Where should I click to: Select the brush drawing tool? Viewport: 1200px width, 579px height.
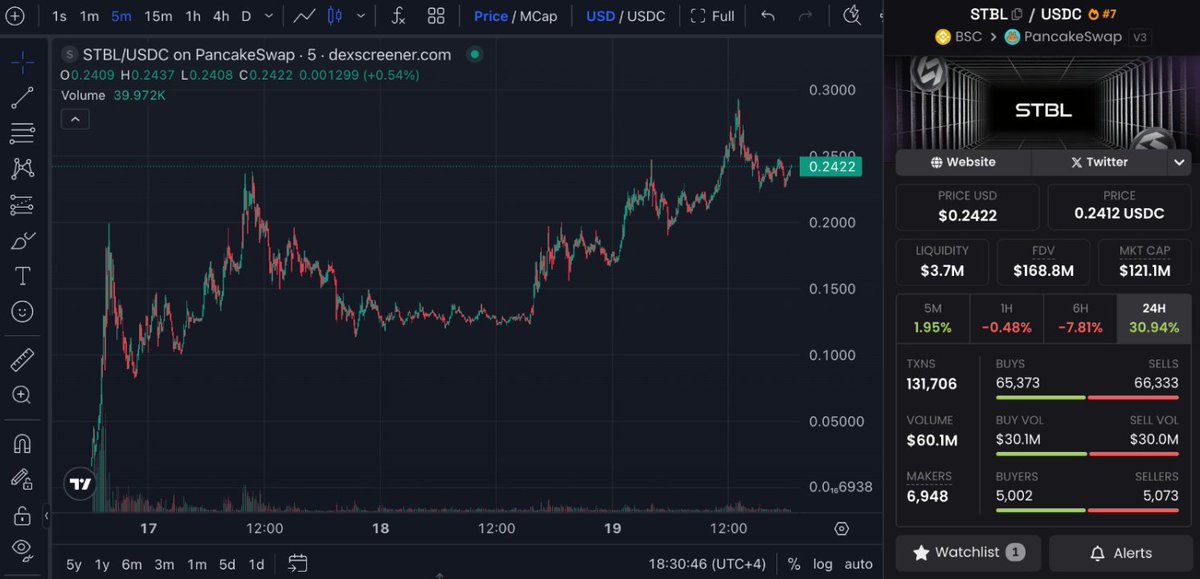[22, 241]
